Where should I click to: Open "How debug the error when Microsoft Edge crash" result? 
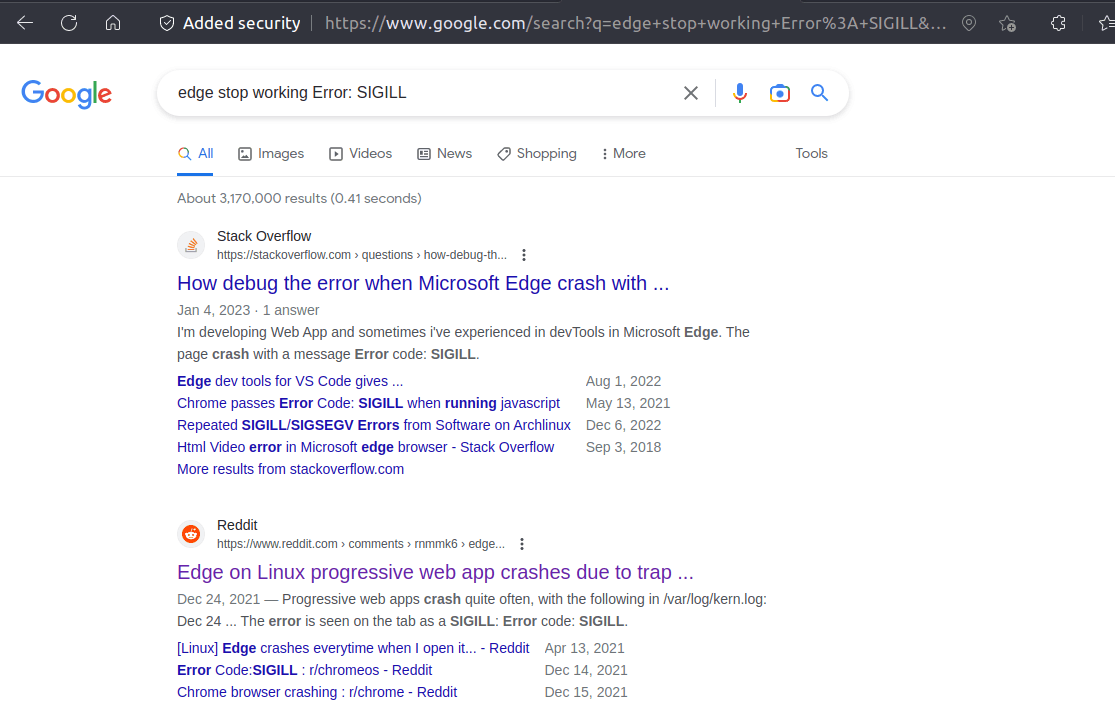click(422, 283)
